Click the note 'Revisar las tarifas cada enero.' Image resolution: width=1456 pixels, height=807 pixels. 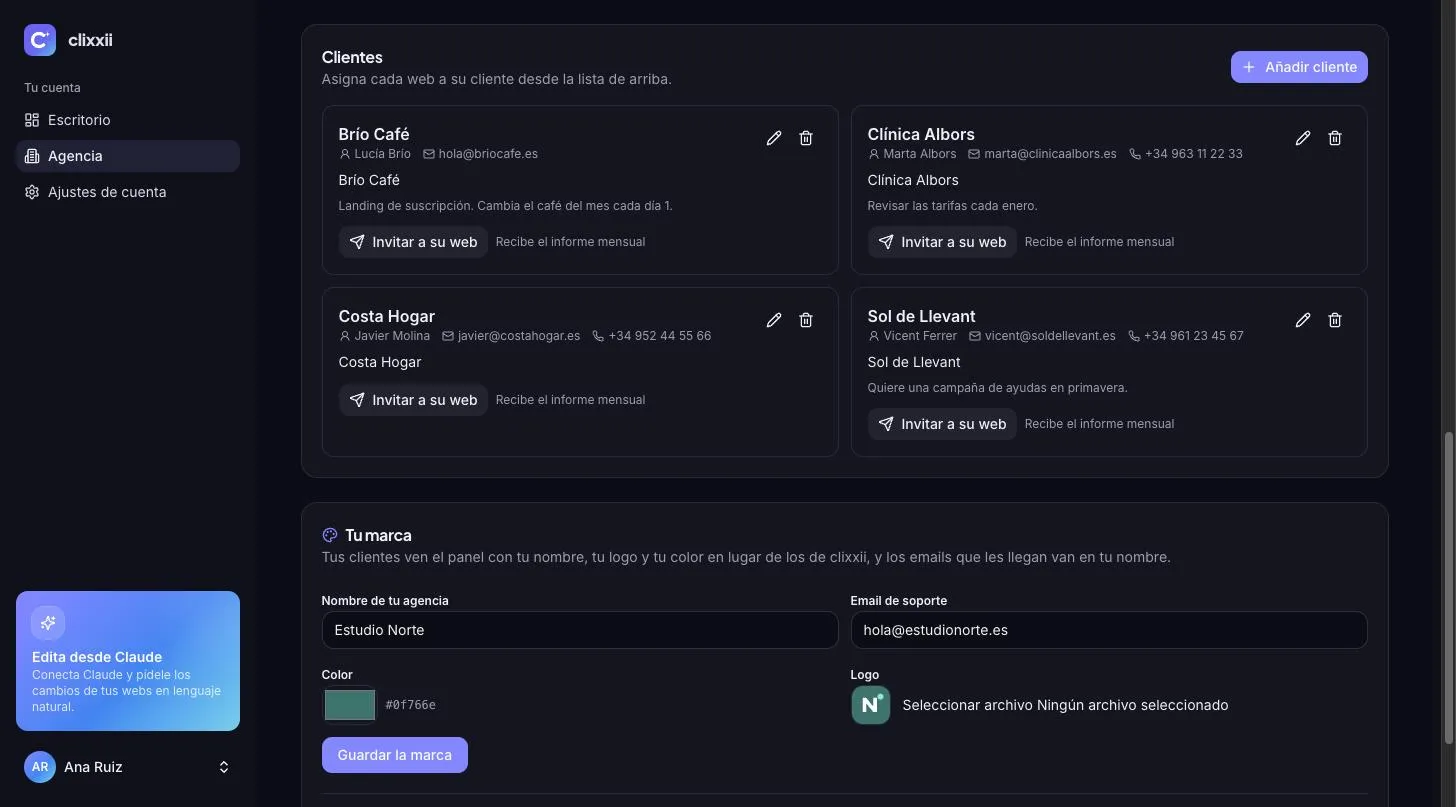tap(953, 206)
